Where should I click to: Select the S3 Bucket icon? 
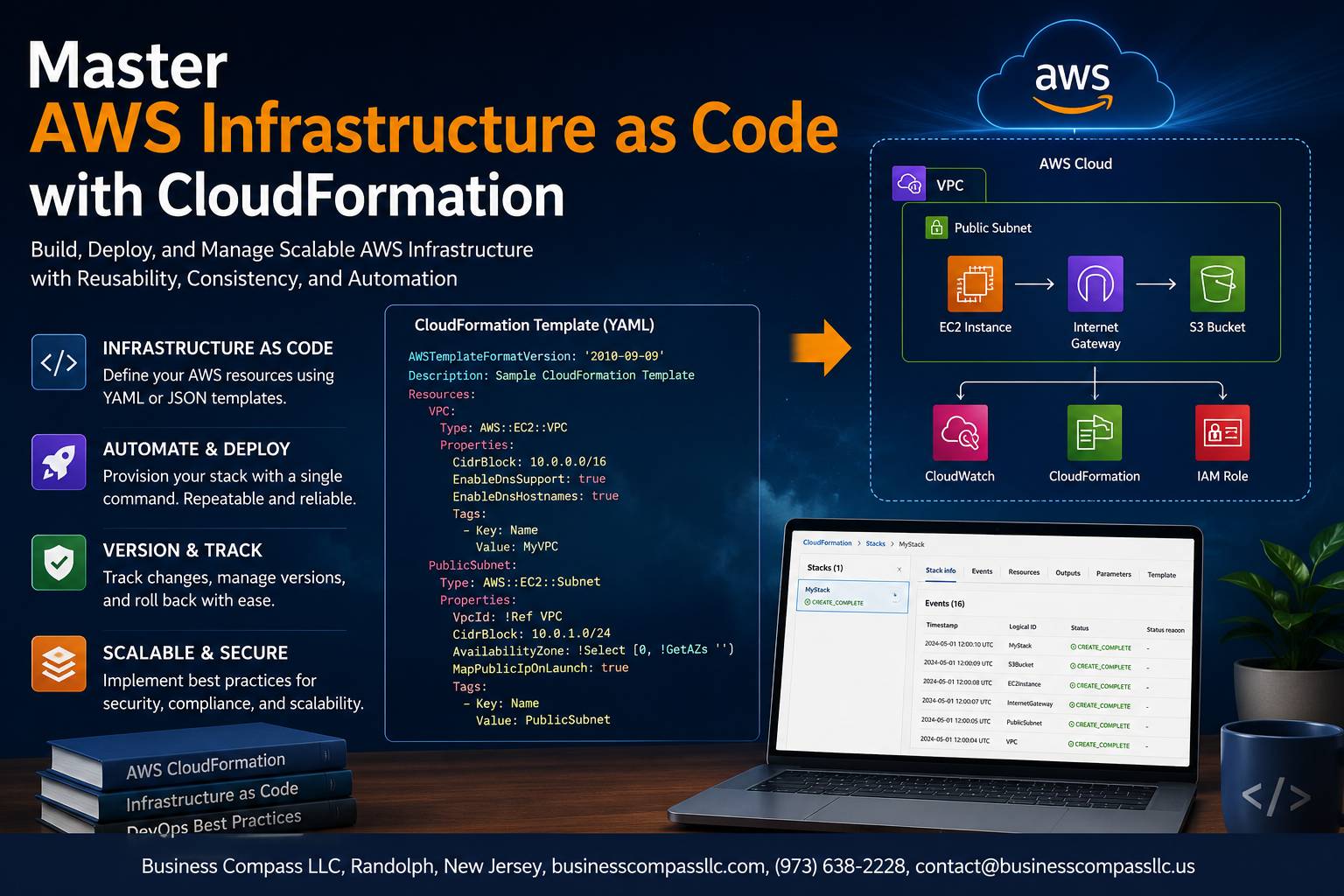point(1217,283)
